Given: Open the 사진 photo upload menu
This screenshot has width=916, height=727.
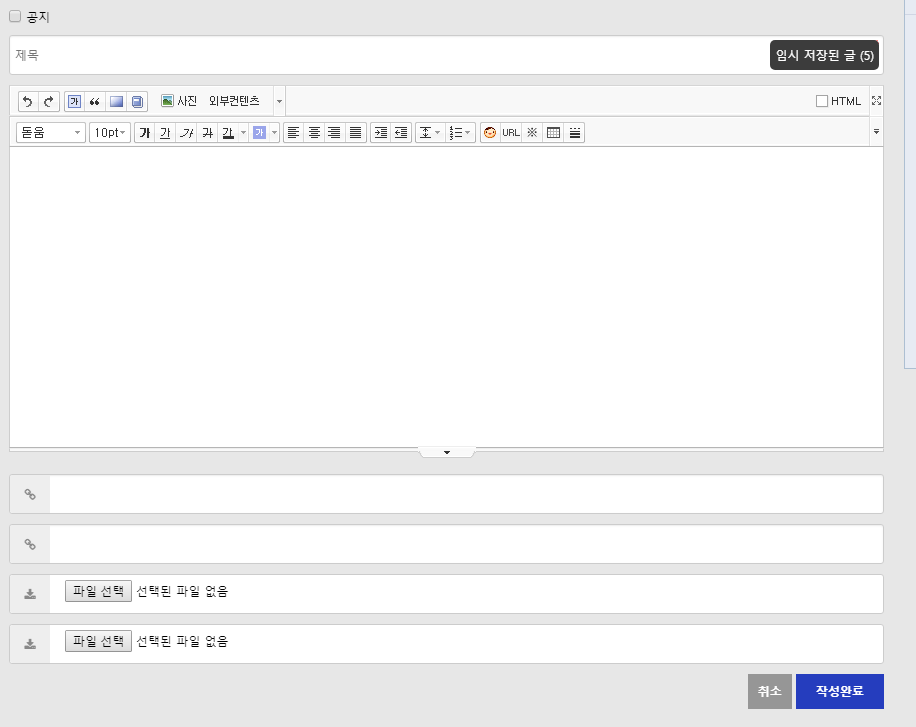Looking at the screenshot, I should coord(179,101).
